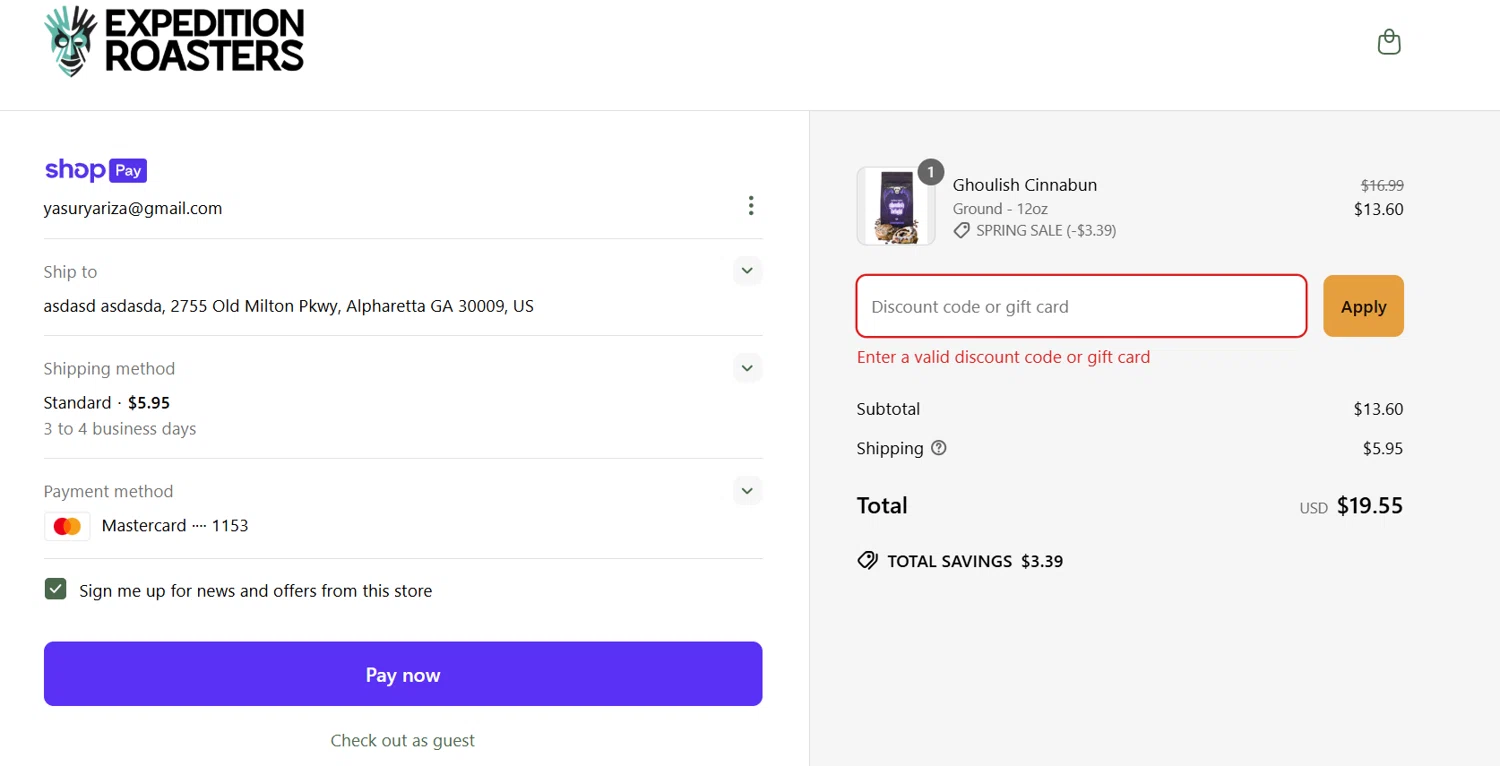Click the Subtotal label
Screen dimensions: 1500x766
click(888, 409)
